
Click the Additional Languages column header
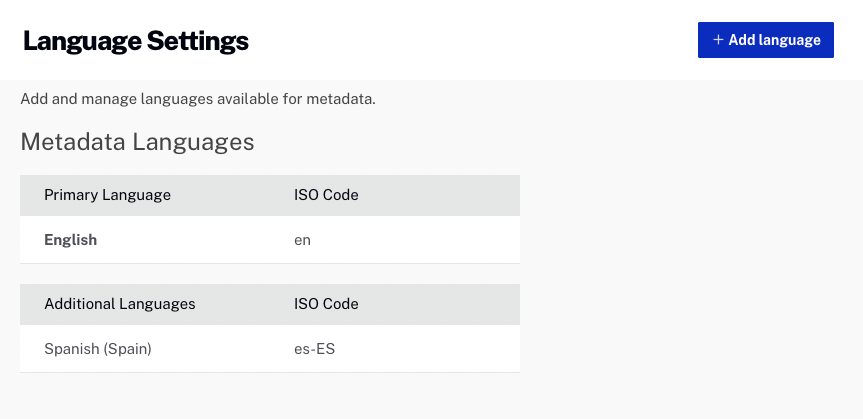coord(119,304)
